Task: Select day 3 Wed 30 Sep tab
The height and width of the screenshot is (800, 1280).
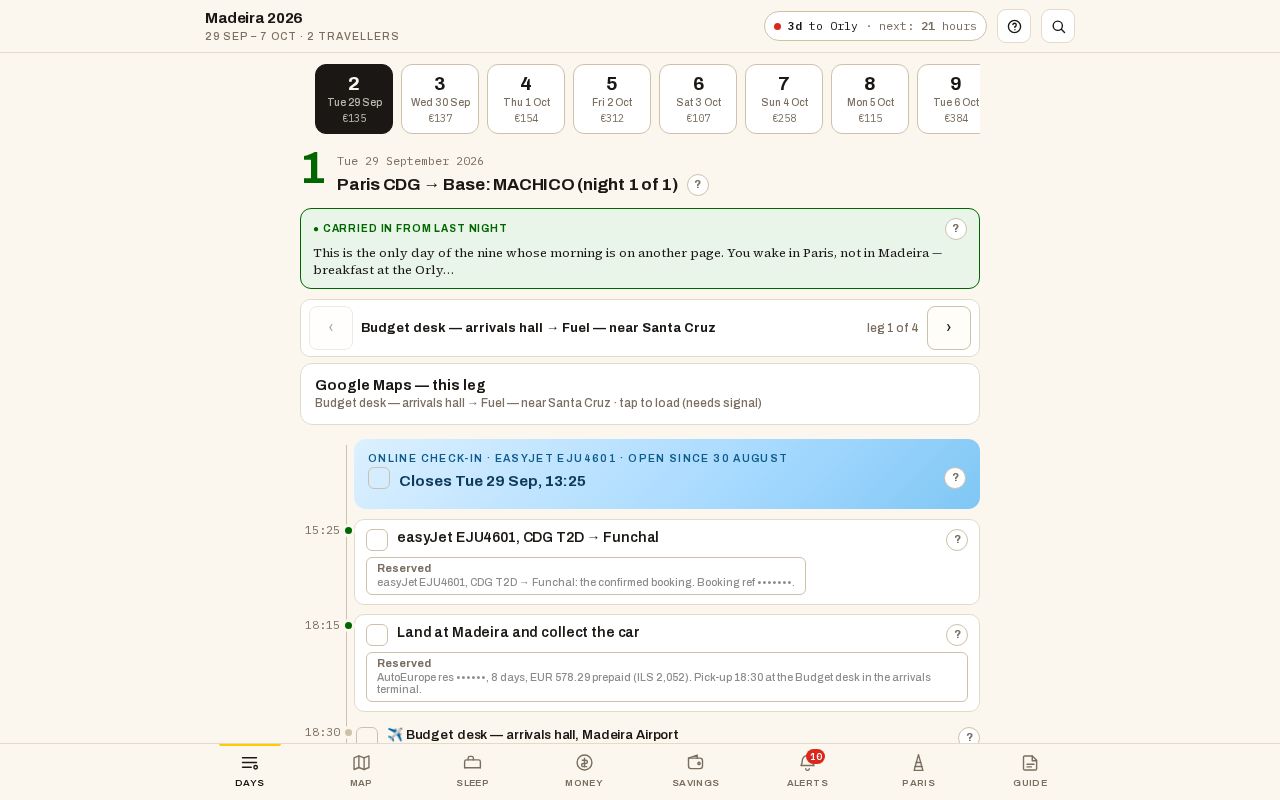Action: click(x=440, y=99)
